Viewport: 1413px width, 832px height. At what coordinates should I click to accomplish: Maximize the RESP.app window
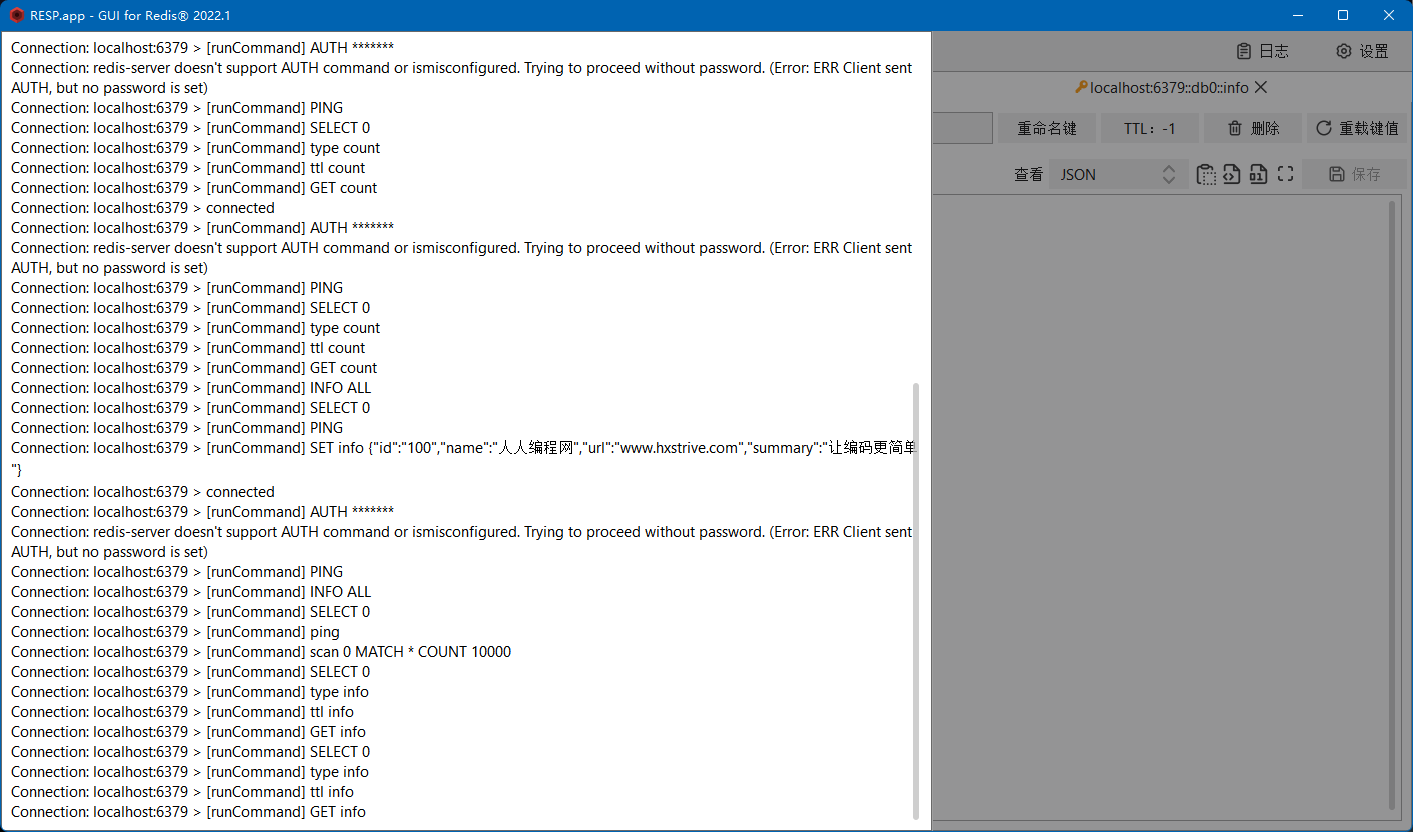pos(1343,15)
